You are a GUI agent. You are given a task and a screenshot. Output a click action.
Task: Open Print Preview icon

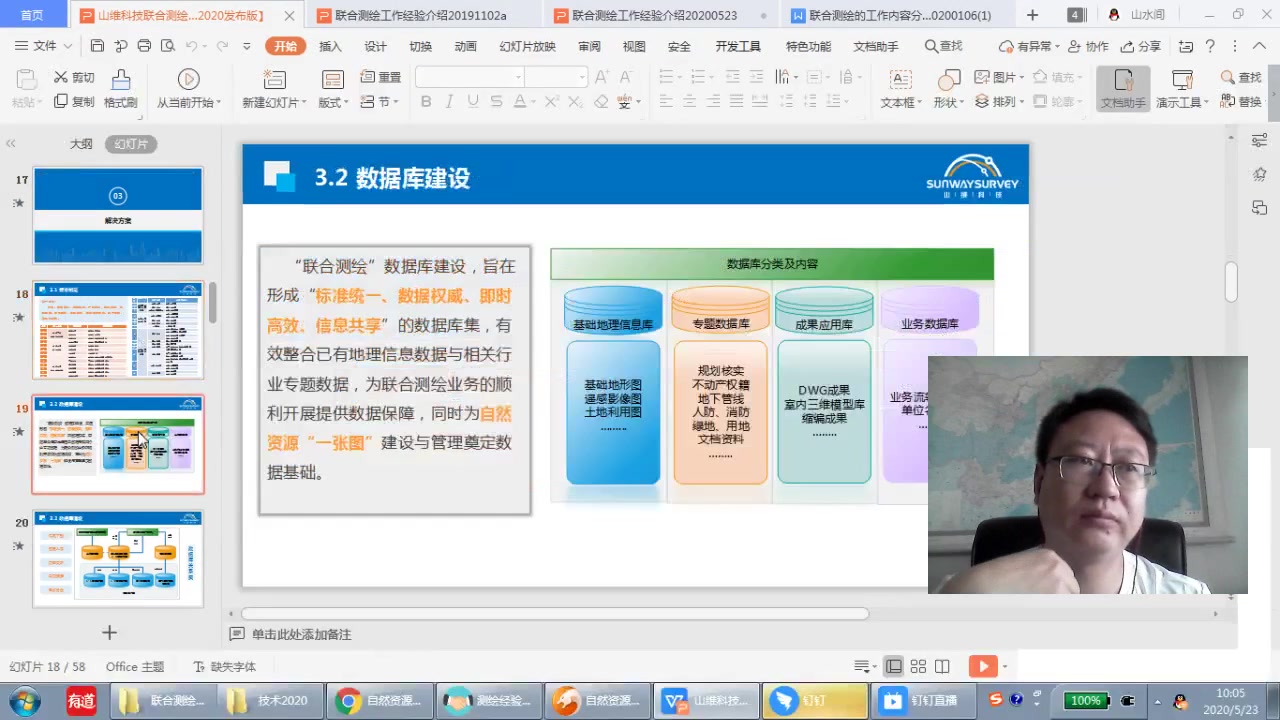point(167,46)
